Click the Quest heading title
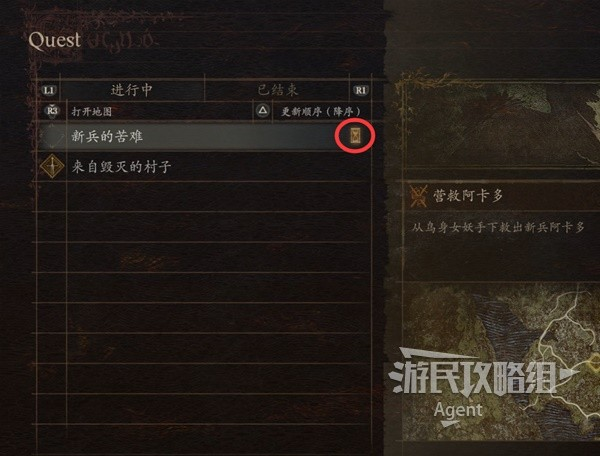 click(55, 41)
